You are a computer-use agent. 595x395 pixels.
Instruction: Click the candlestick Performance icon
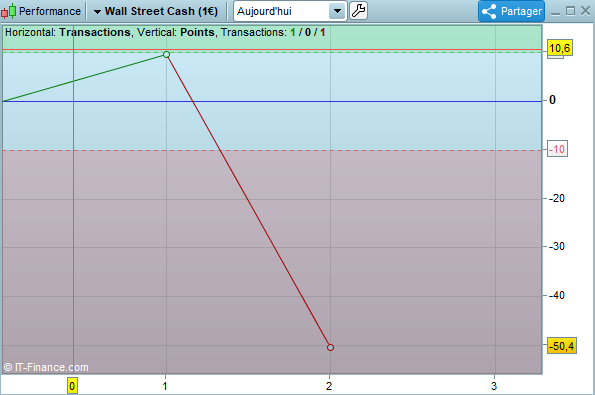(9, 11)
